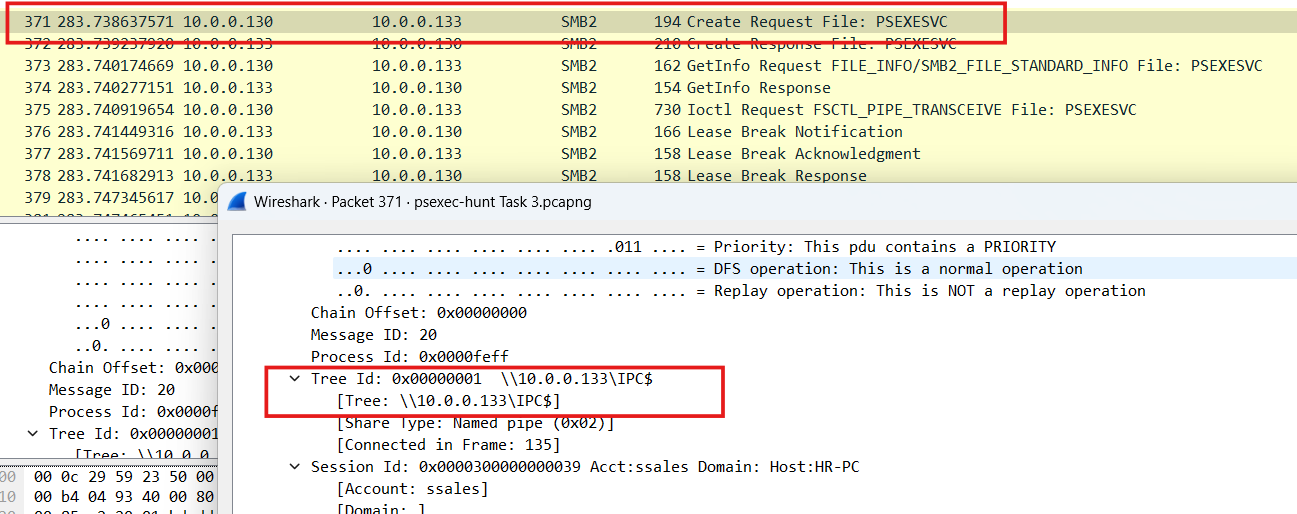This screenshot has width=1297, height=514.
Task: Click the Packet 371 dialog title bar
Action: point(760,201)
